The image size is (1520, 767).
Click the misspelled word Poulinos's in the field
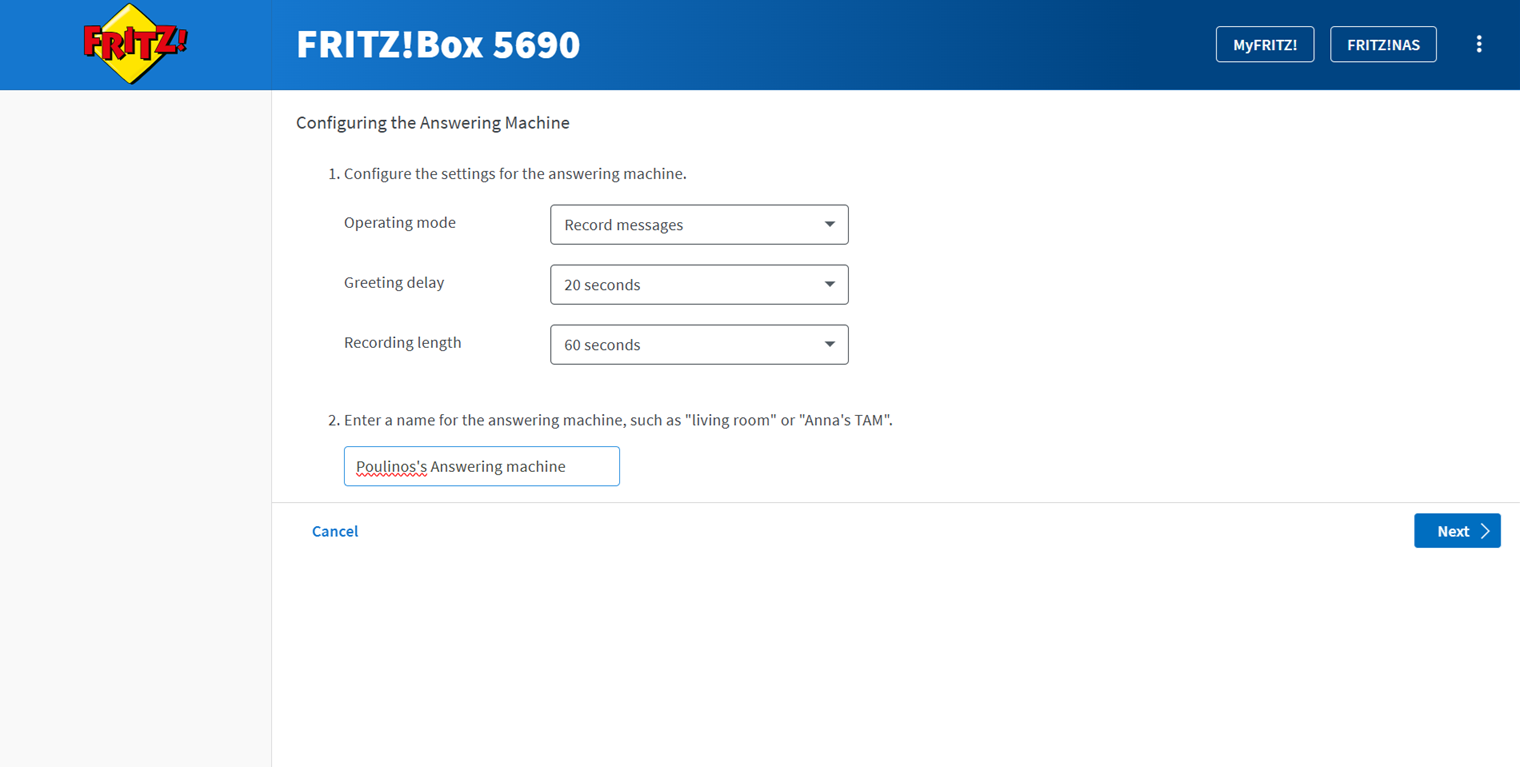pos(391,467)
